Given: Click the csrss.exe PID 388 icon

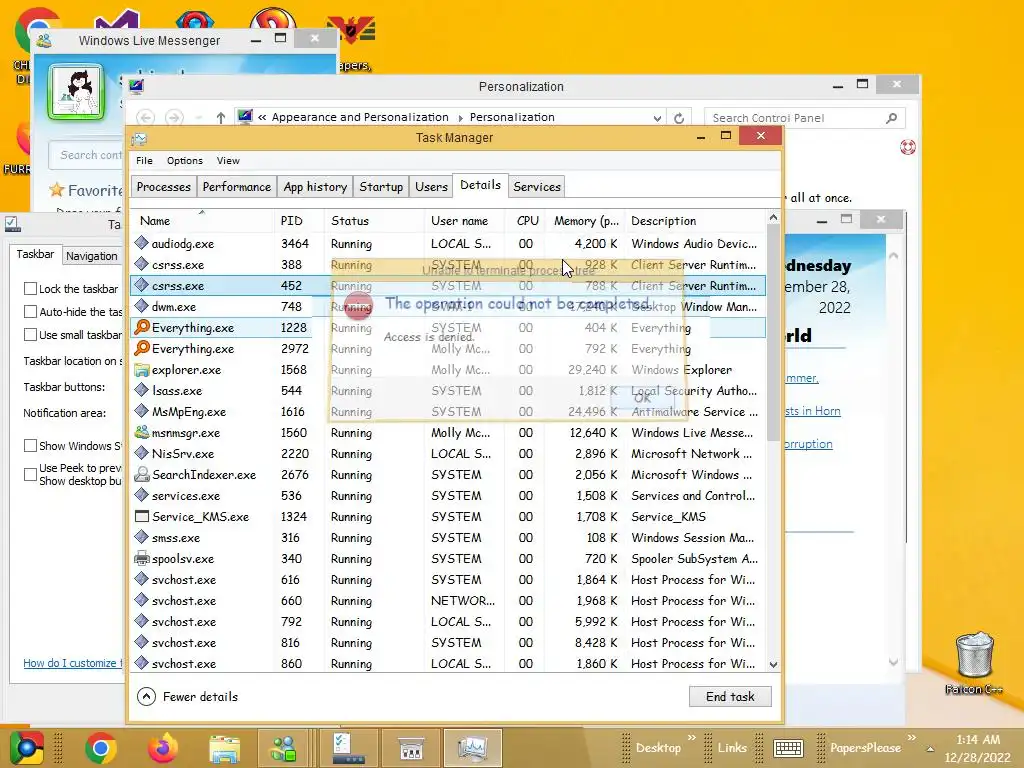Looking at the screenshot, I should (x=141, y=264).
